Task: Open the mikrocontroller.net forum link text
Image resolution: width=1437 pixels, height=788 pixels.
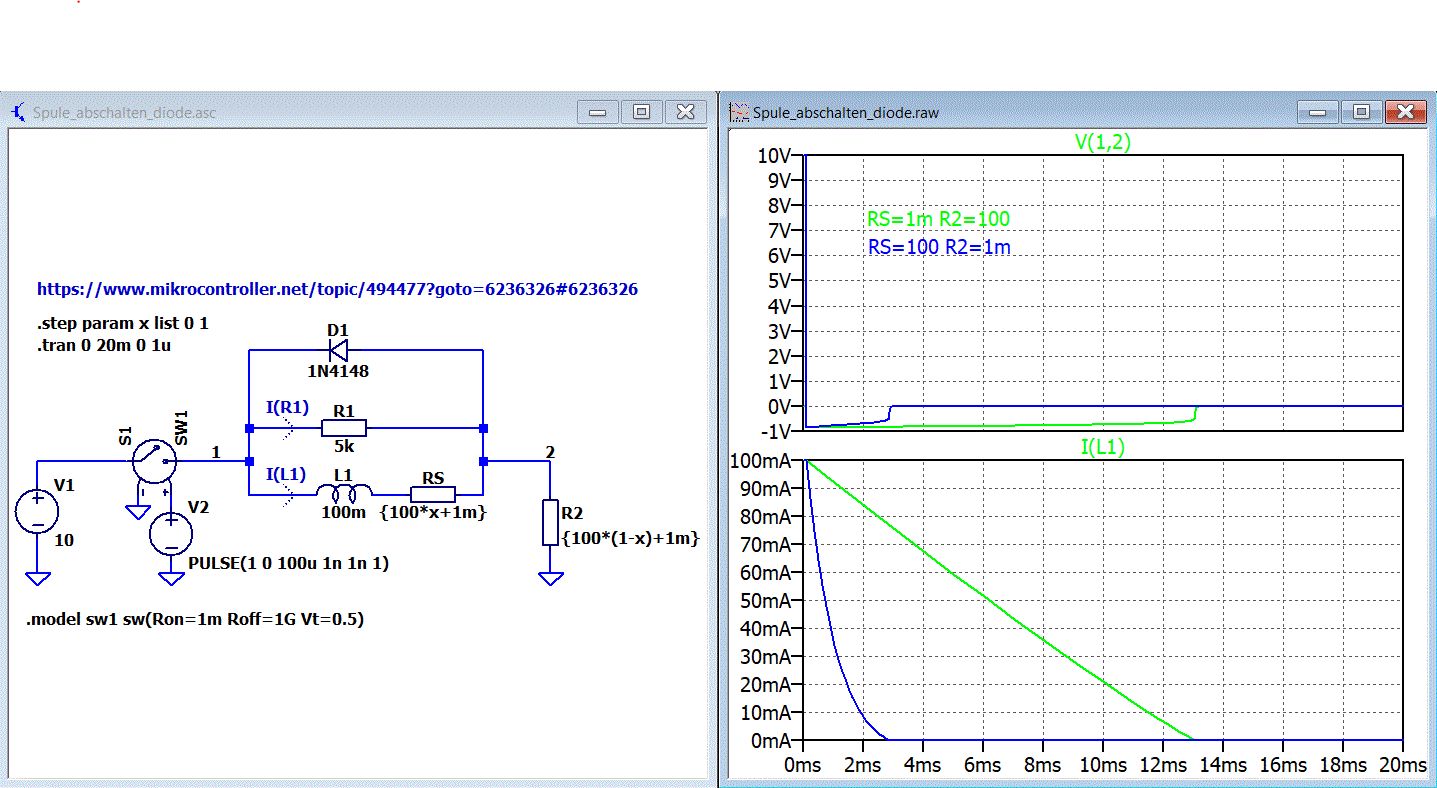Action: click(x=337, y=289)
